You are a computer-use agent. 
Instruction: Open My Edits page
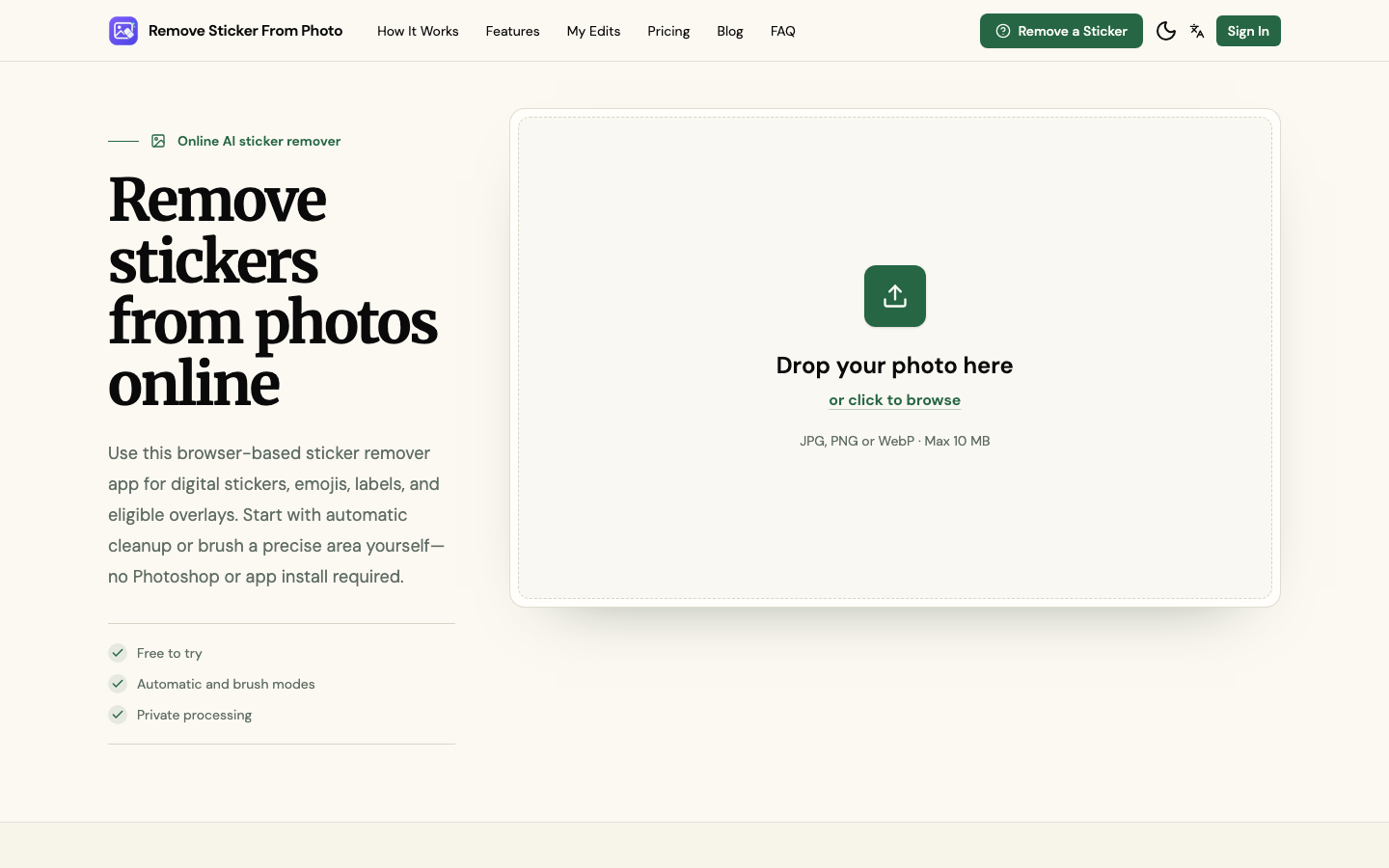593,31
